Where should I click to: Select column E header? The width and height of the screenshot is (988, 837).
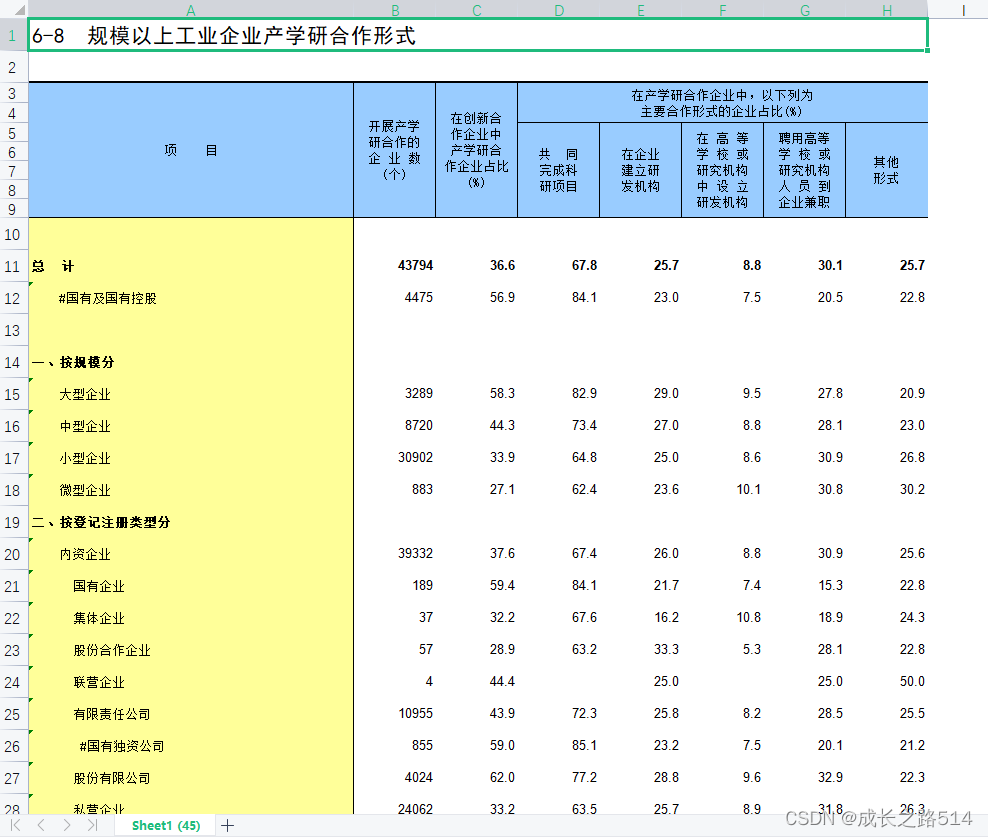point(640,9)
